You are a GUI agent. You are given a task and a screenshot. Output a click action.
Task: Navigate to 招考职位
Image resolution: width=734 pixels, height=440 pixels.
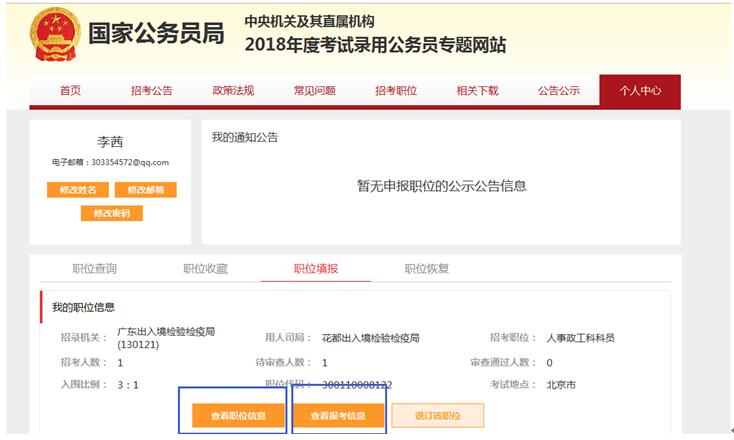point(396,91)
